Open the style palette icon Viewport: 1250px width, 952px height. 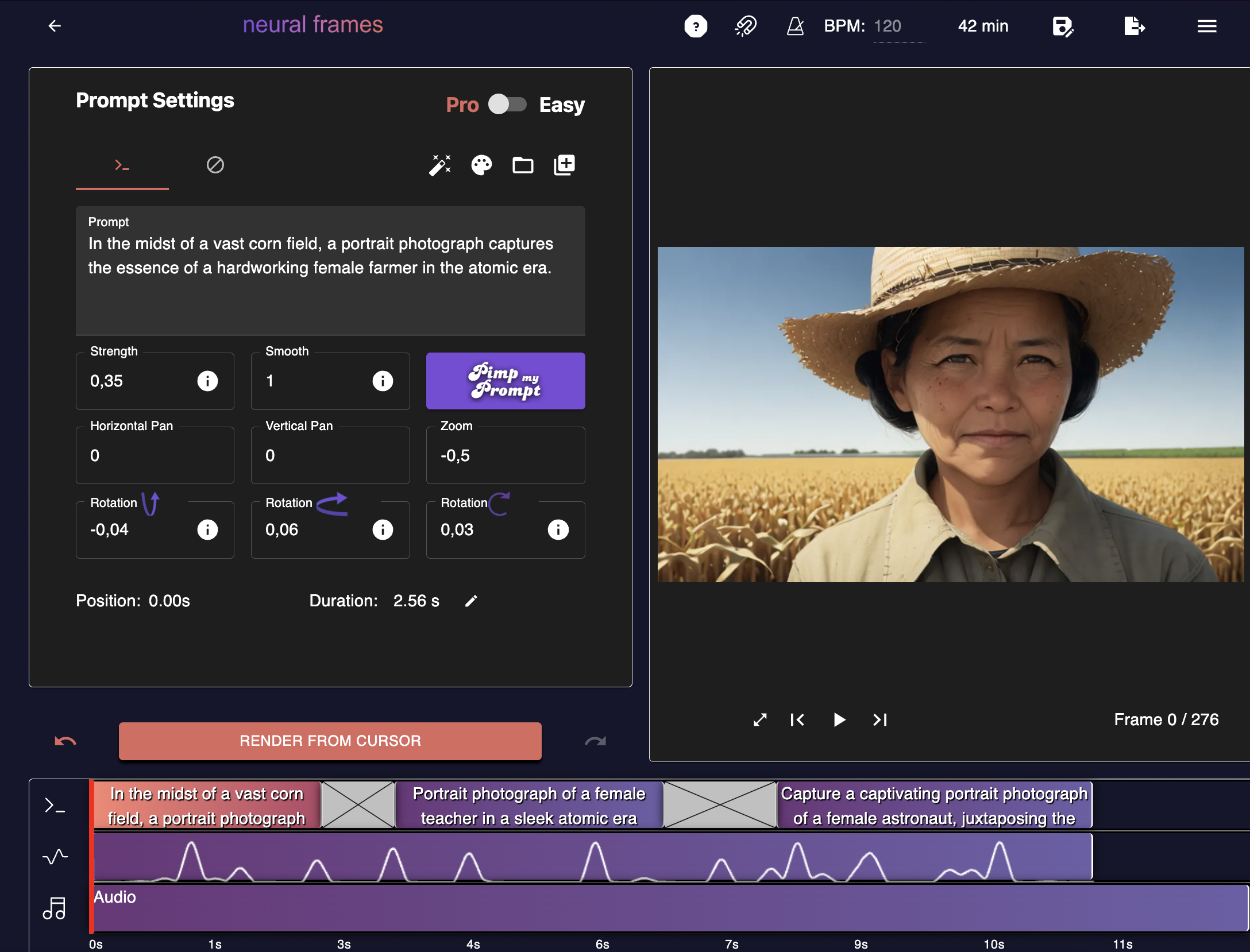[x=481, y=165]
